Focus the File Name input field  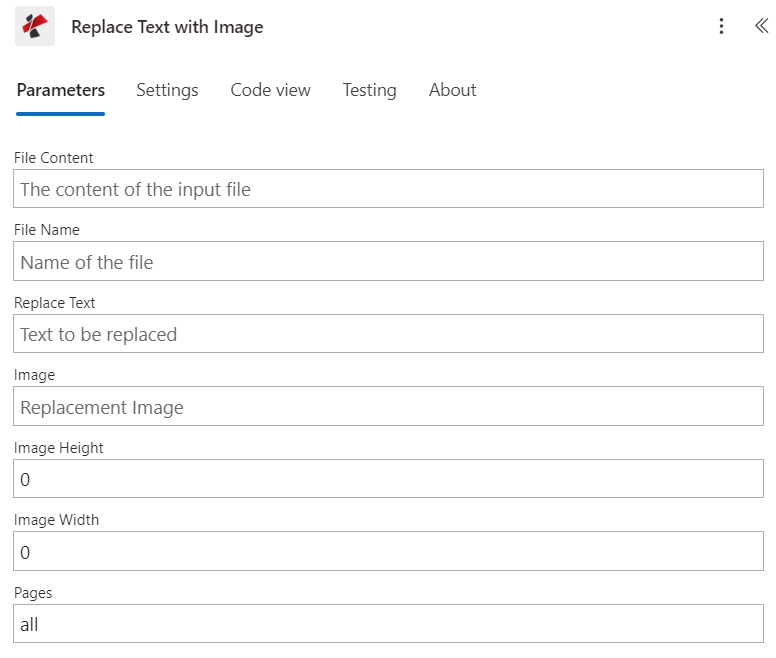[x=388, y=262]
